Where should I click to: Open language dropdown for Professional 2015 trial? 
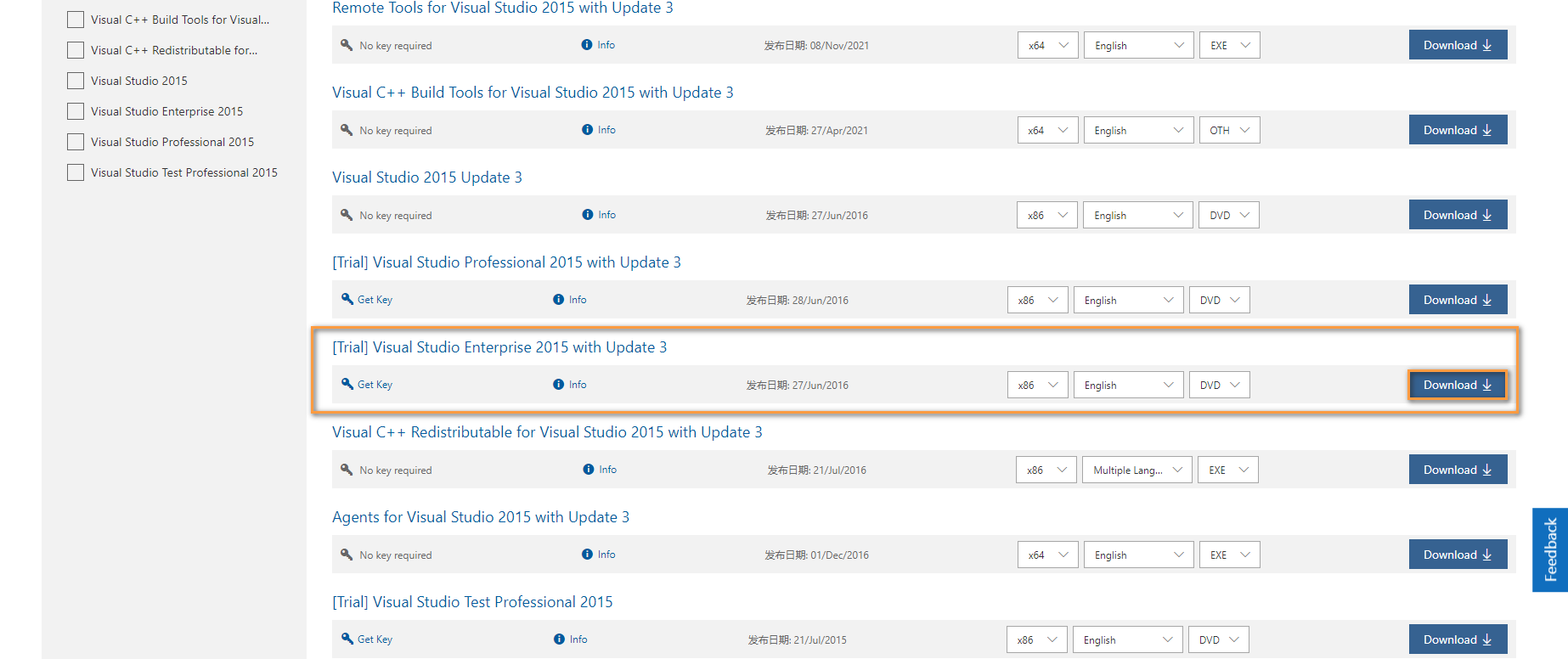pos(1129,300)
